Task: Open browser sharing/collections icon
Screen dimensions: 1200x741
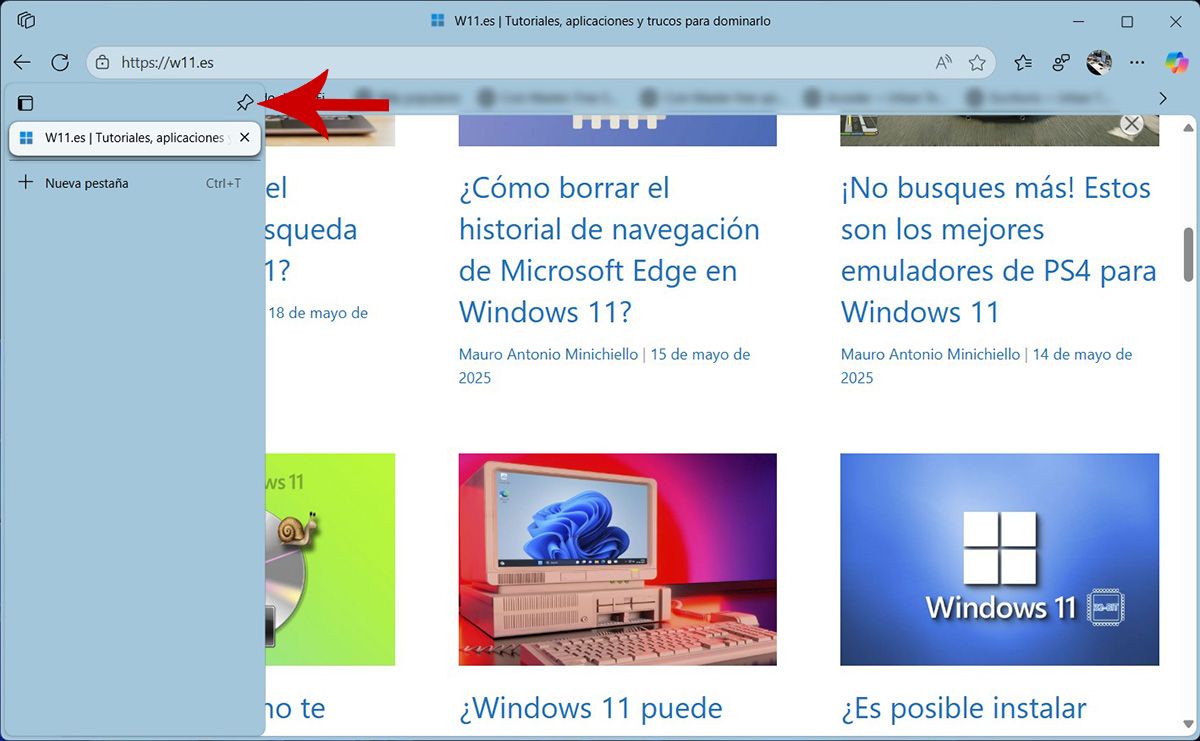Action: 1061,62
